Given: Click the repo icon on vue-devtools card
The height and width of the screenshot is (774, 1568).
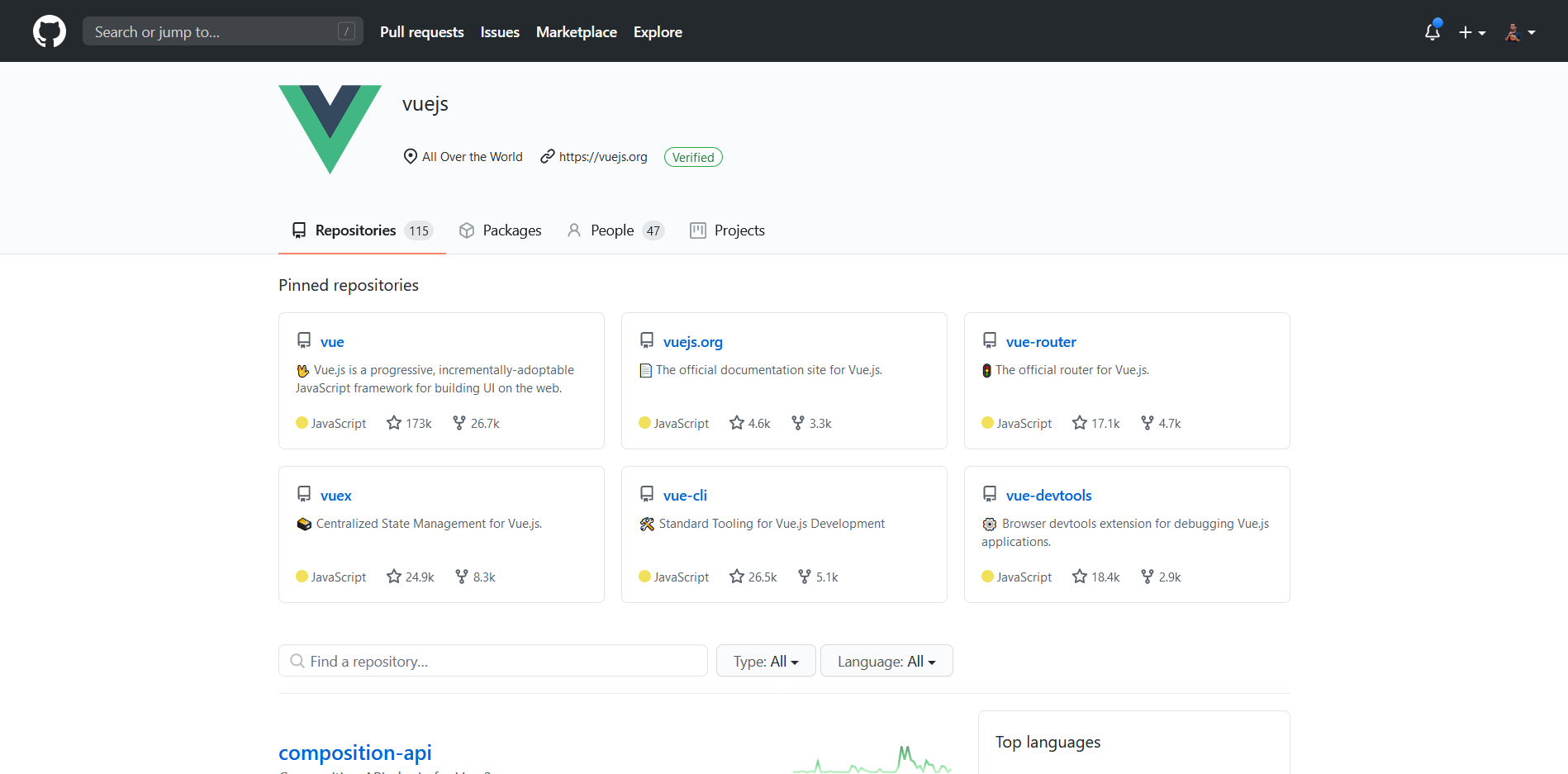Looking at the screenshot, I should [990, 494].
